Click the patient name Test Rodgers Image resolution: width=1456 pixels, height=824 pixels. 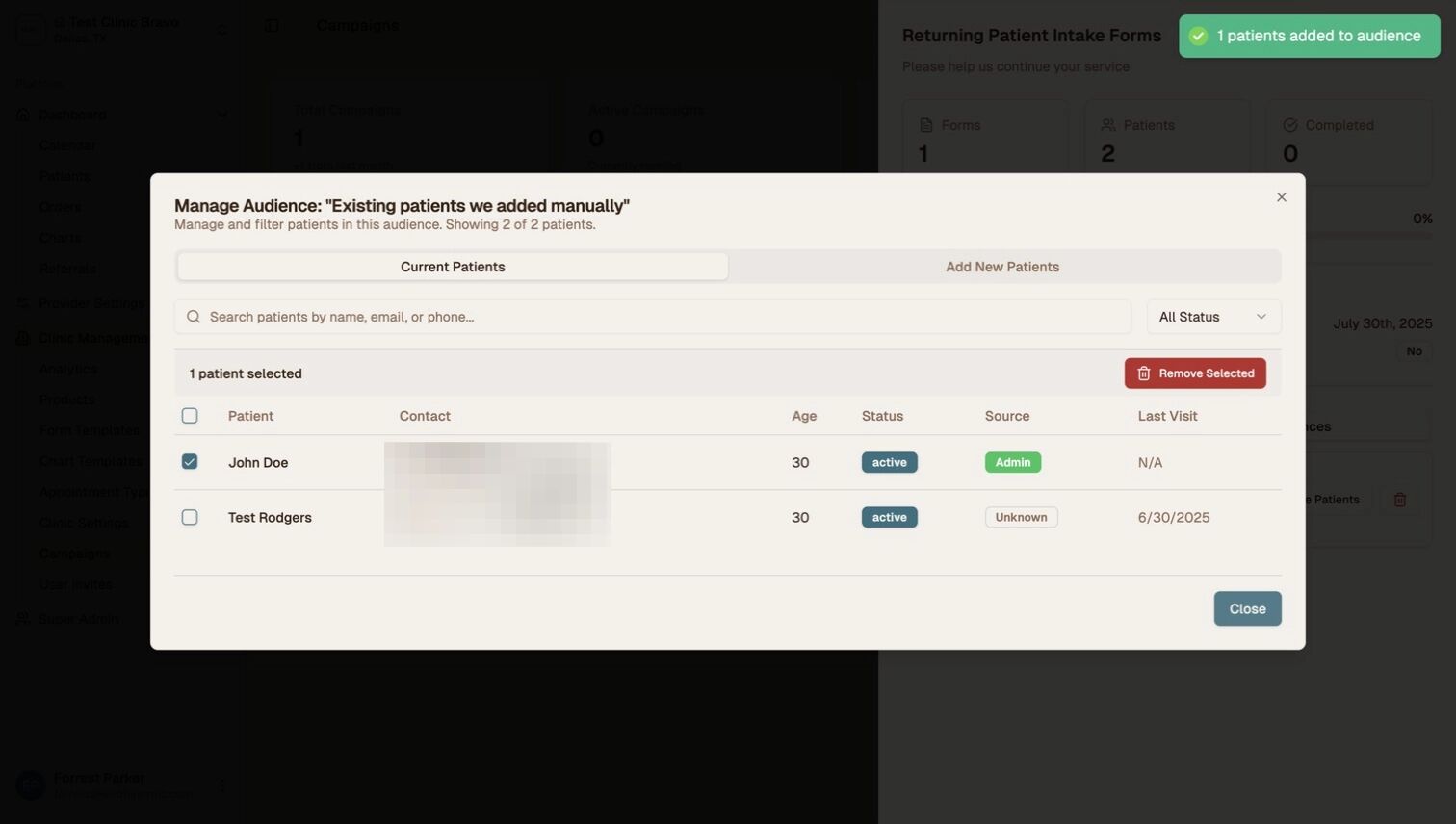270,517
